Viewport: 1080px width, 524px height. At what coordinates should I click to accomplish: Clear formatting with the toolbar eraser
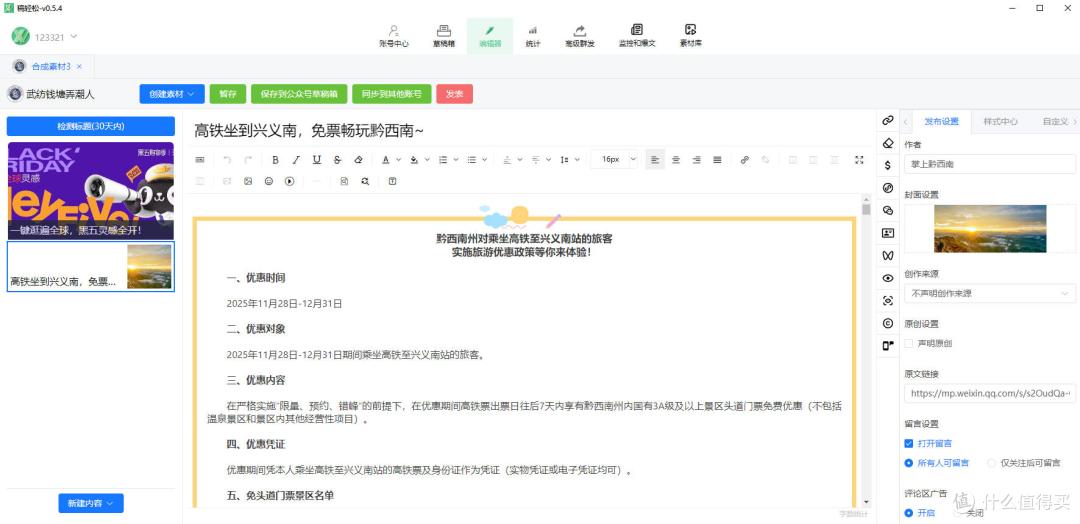tap(358, 160)
